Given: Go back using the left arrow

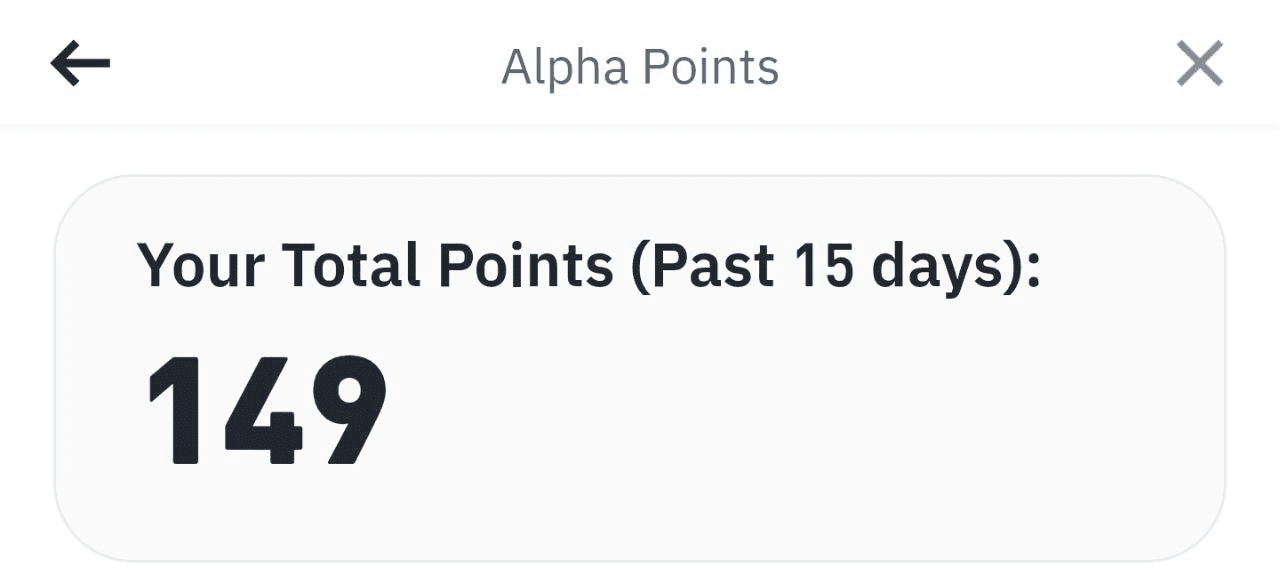Looking at the screenshot, I should (x=80, y=66).
